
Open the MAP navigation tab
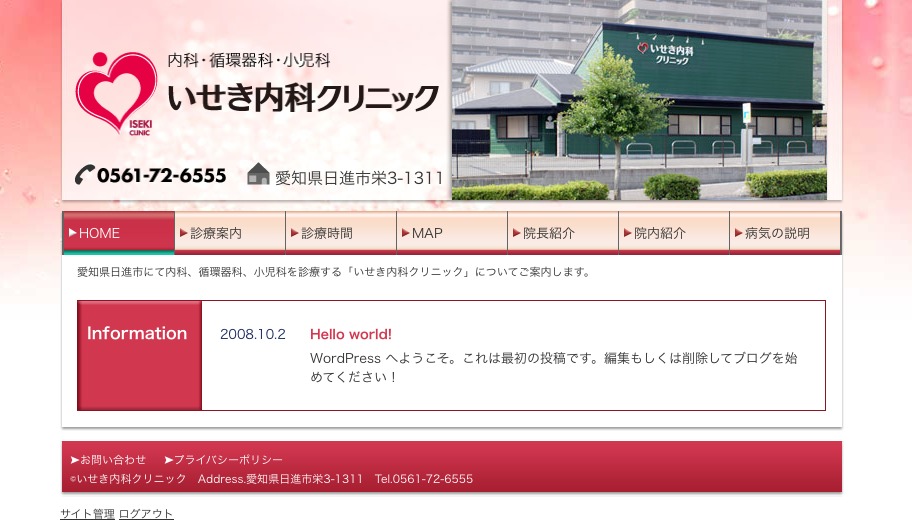(453, 233)
